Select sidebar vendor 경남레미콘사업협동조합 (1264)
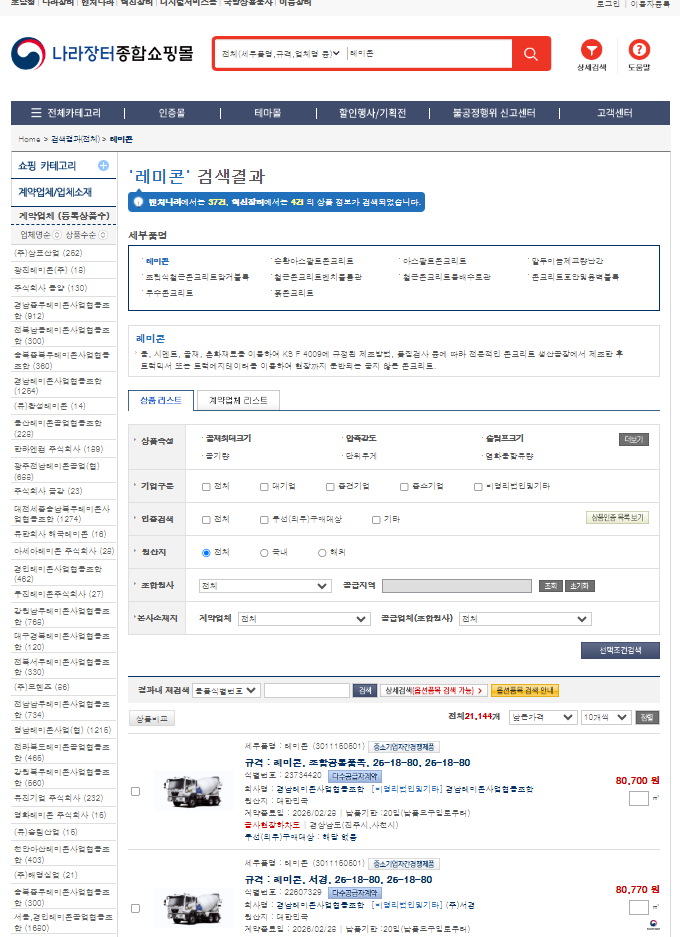 point(58,385)
